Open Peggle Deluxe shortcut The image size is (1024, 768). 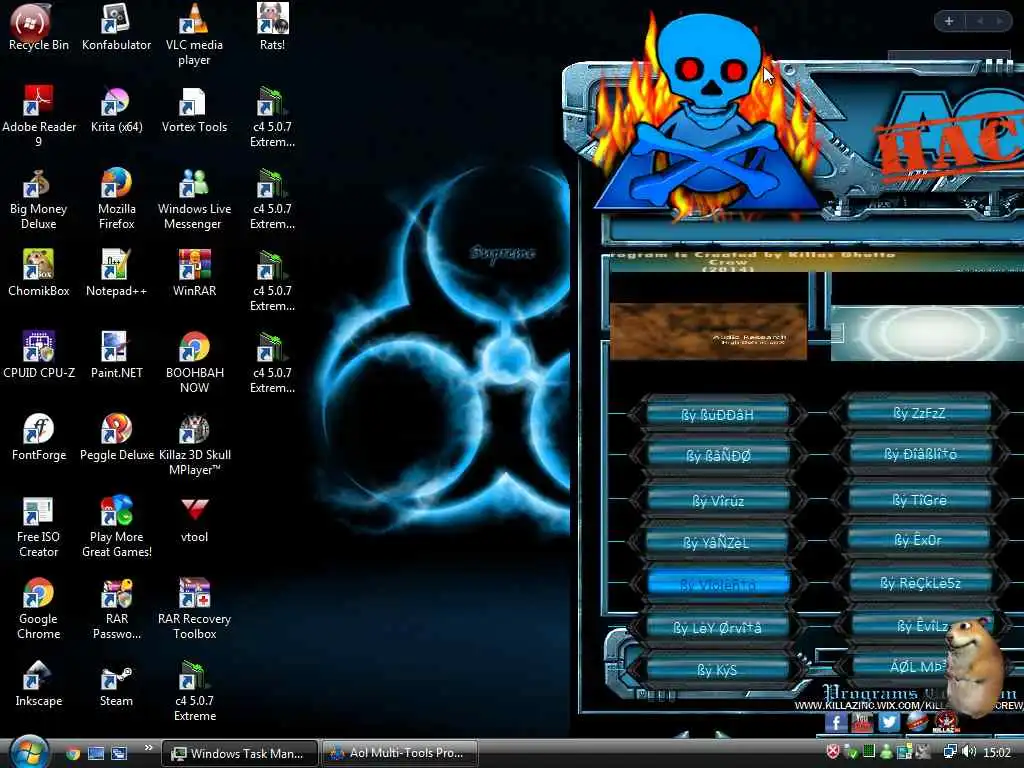[116, 438]
